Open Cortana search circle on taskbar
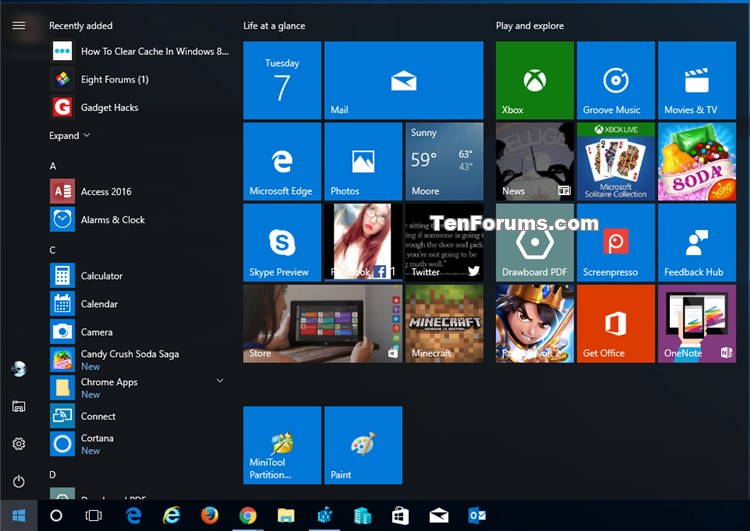 56,515
